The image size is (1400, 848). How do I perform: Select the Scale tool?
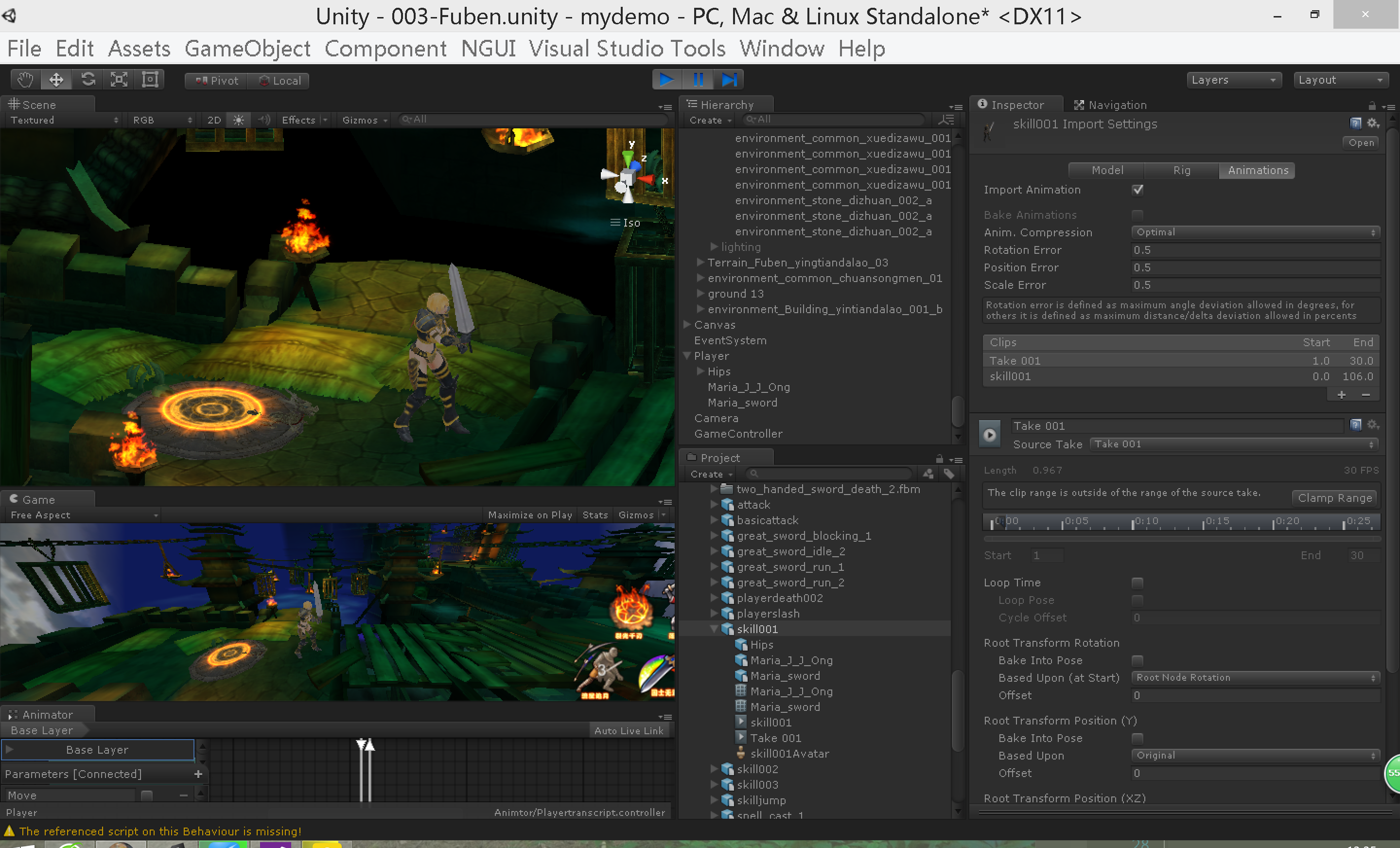119,80
